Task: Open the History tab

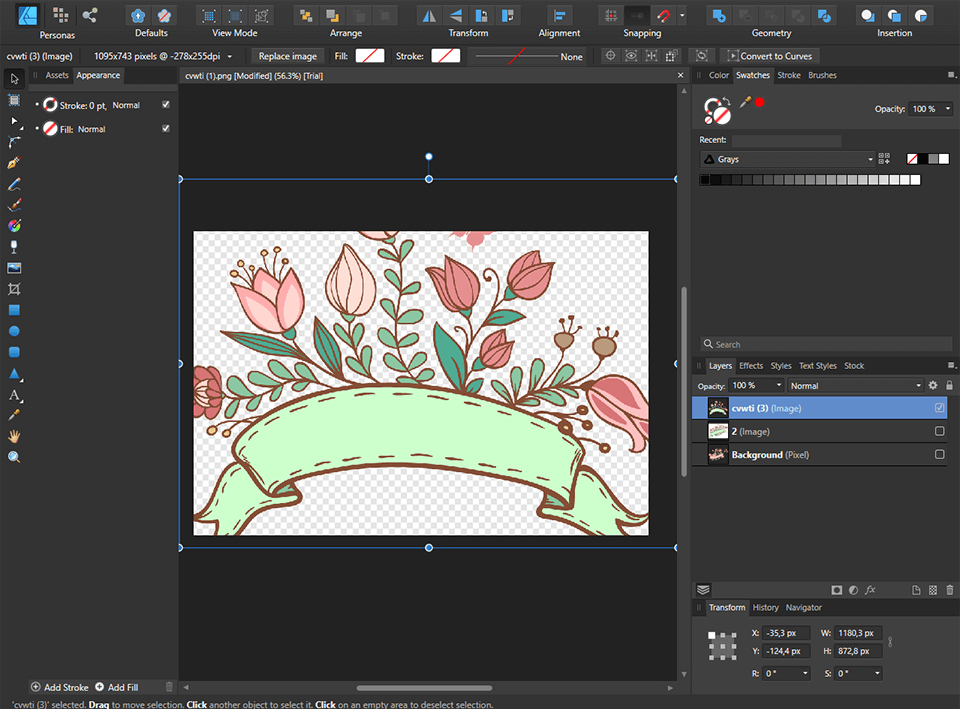Action: click(766, 607)
